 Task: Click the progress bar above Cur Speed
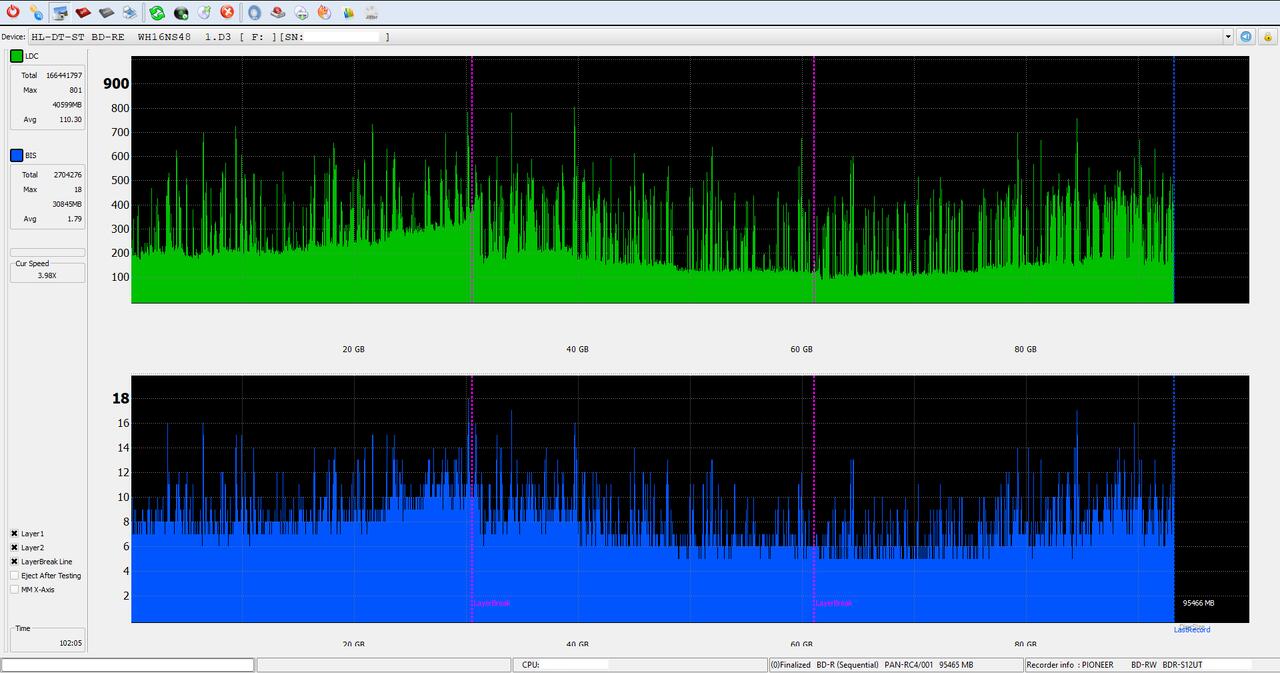click(x=47, y=253)
